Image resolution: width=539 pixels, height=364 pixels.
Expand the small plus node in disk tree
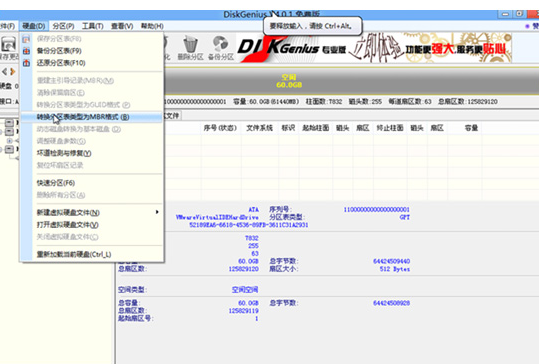9,141
